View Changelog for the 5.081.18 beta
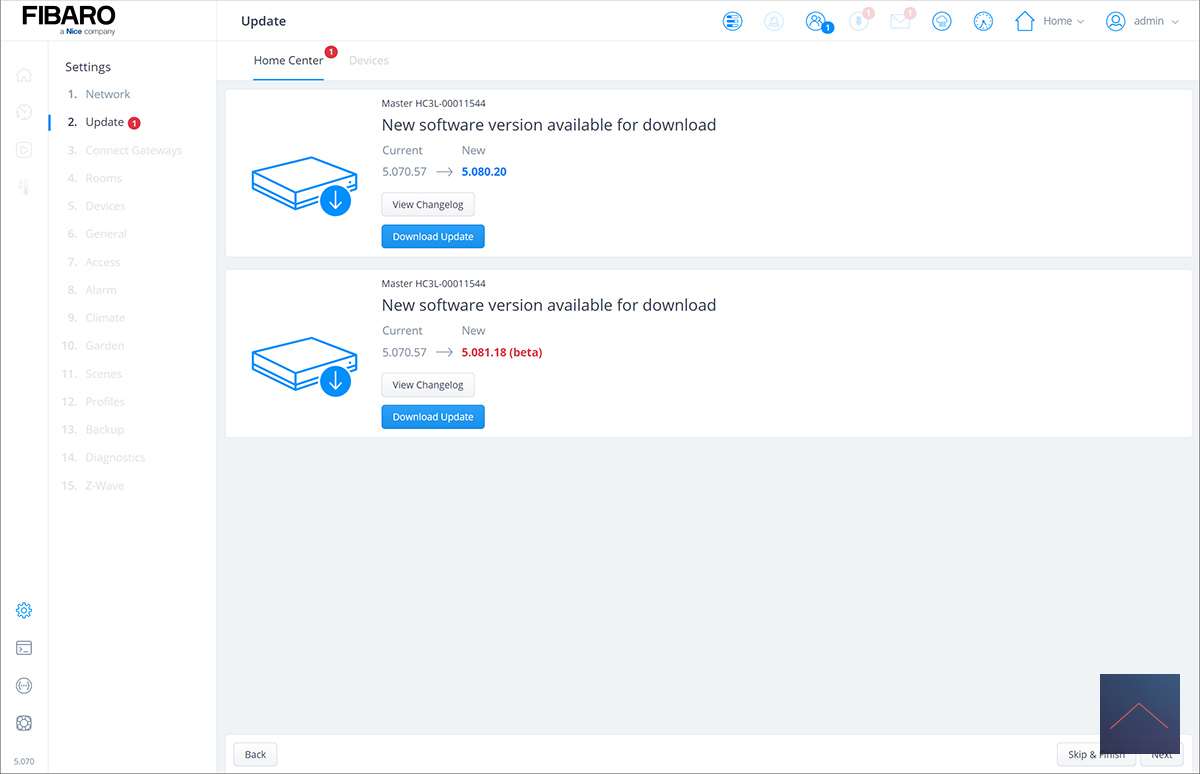 (428, 385)
